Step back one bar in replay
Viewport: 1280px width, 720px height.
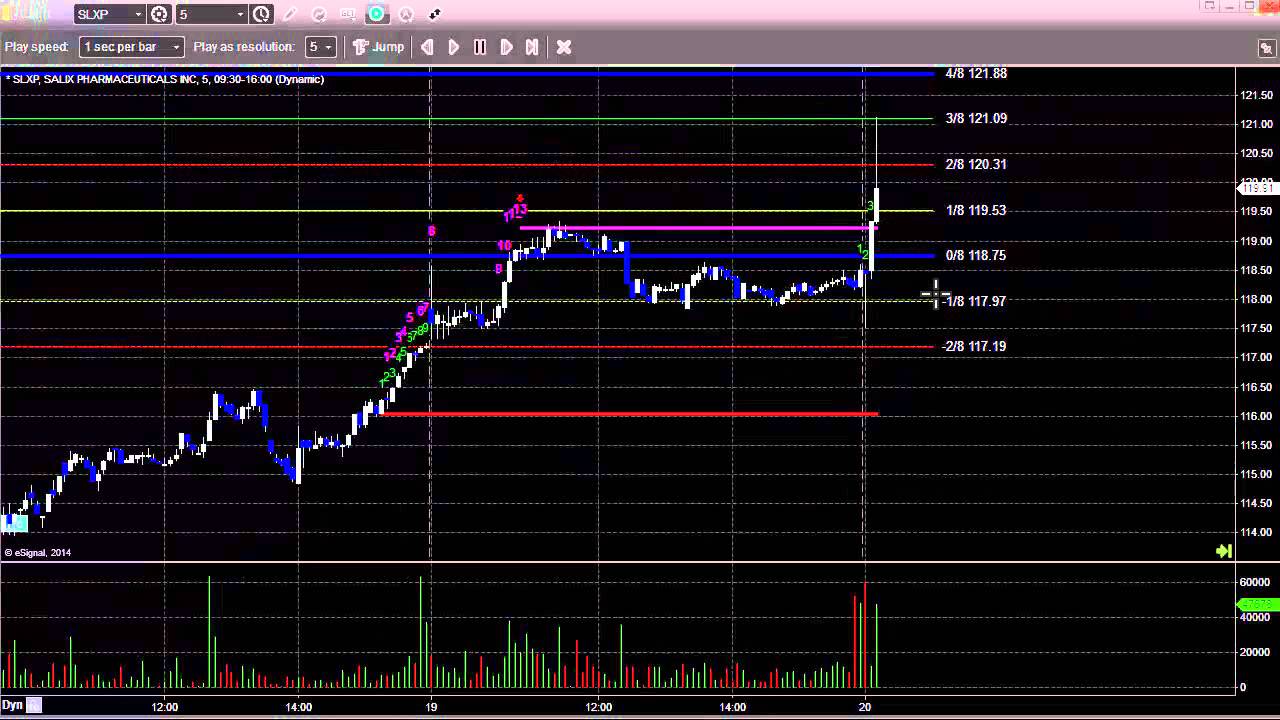(x=428, y=47)
